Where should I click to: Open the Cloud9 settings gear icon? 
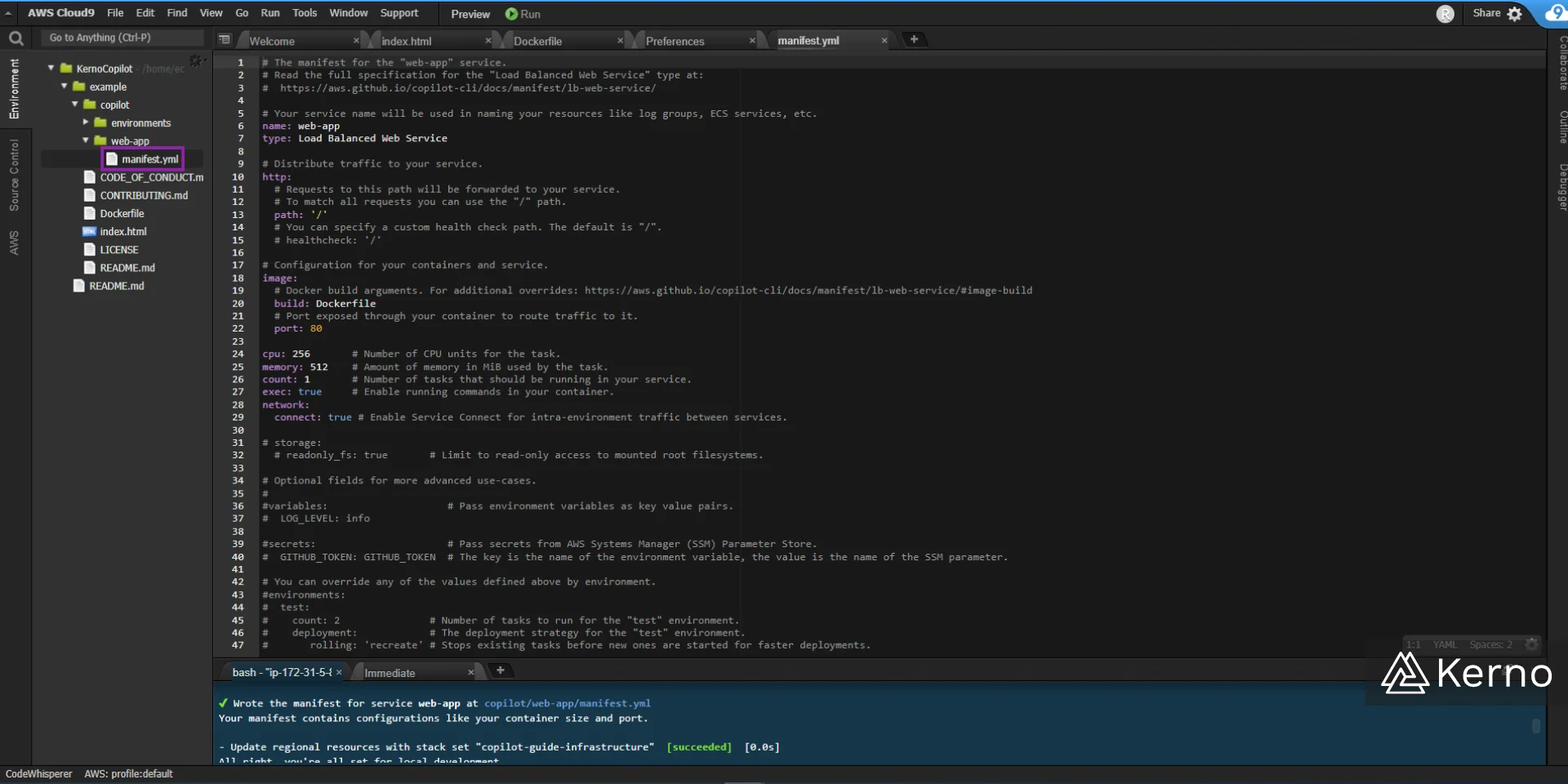coord(1515,14)
